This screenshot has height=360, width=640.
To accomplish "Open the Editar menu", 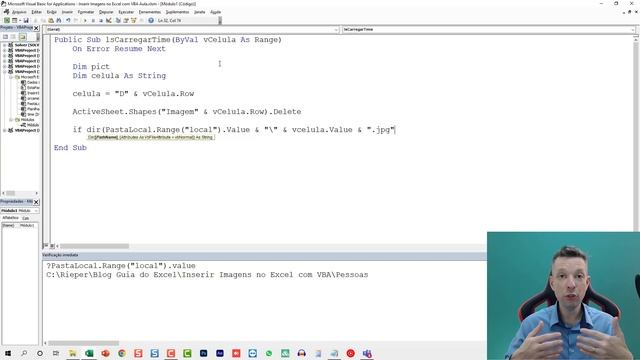I will (x=37, y=12).
